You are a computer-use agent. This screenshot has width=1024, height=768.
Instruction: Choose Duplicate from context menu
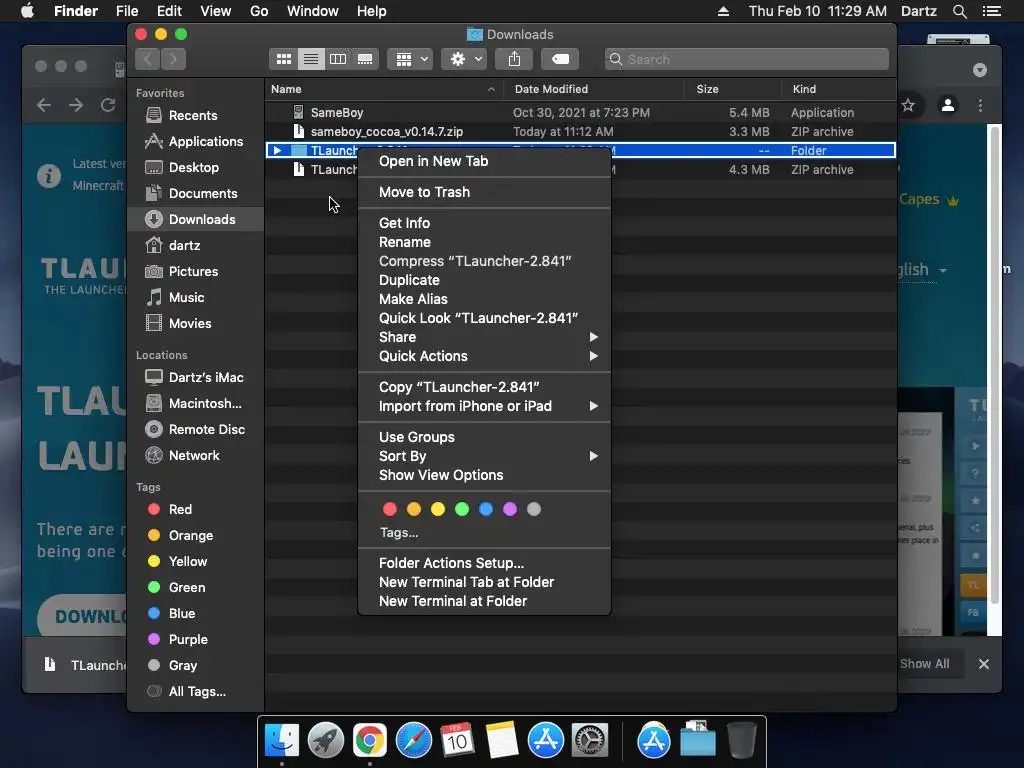coord(484,280)
